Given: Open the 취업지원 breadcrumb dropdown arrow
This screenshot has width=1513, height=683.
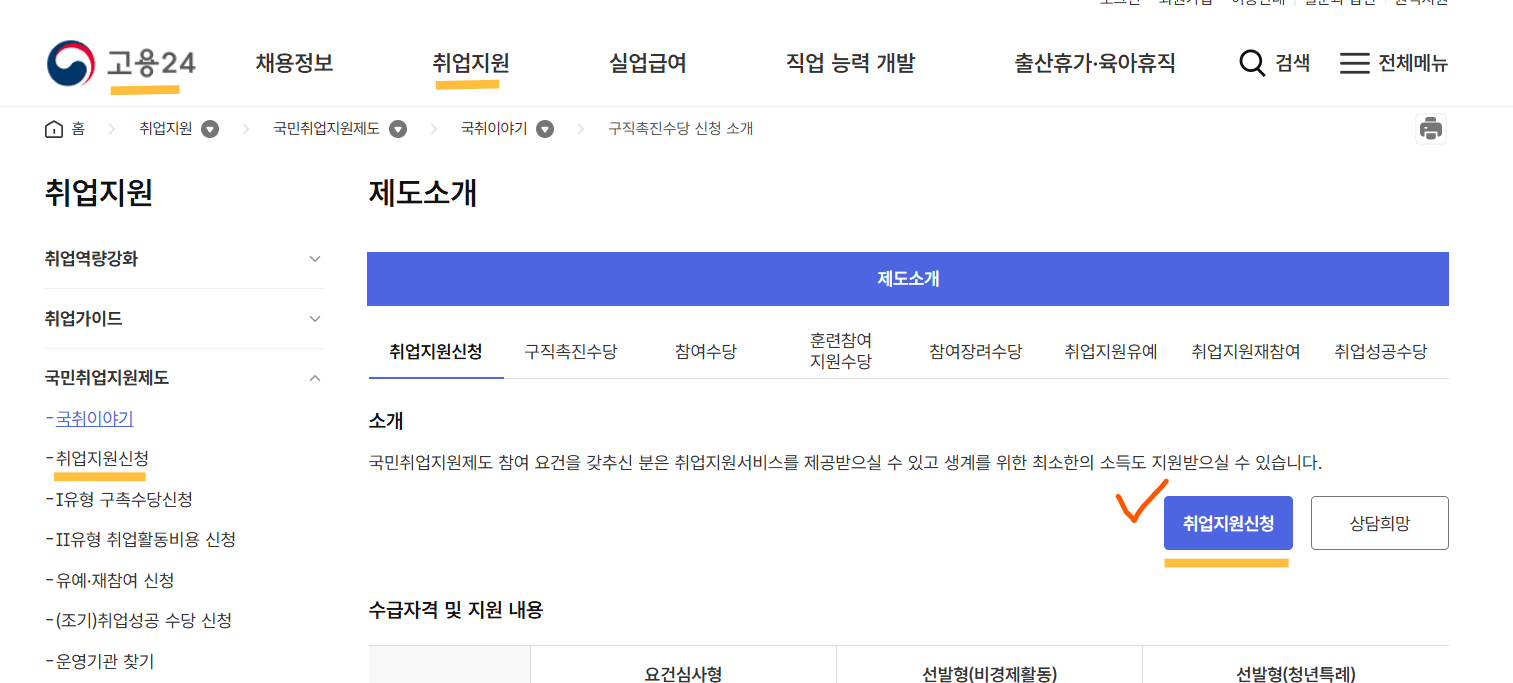Looking at the screenshot, I should (209, 128).
